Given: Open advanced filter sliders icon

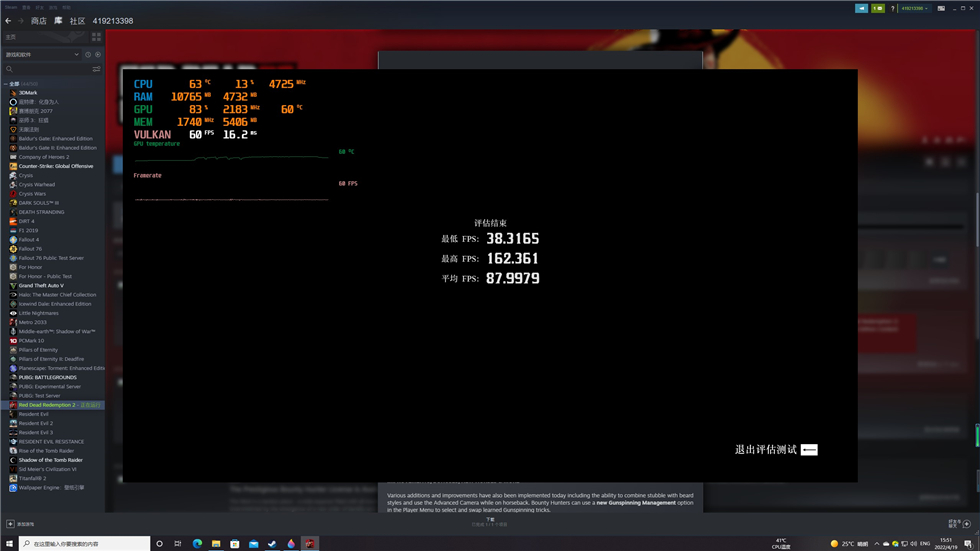Looking at the screenshot, I should coord(96,69).
